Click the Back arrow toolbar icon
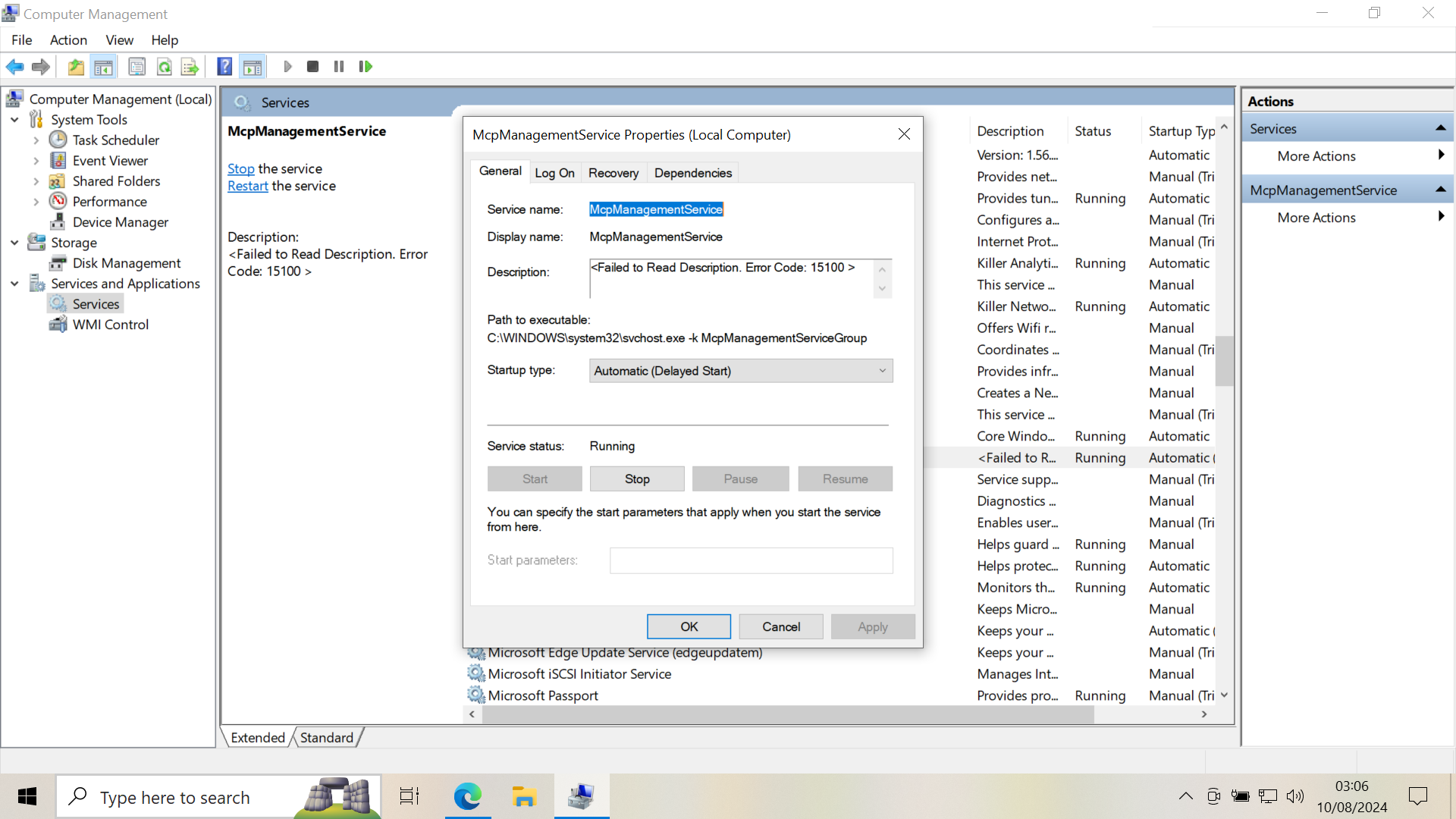 14,67
